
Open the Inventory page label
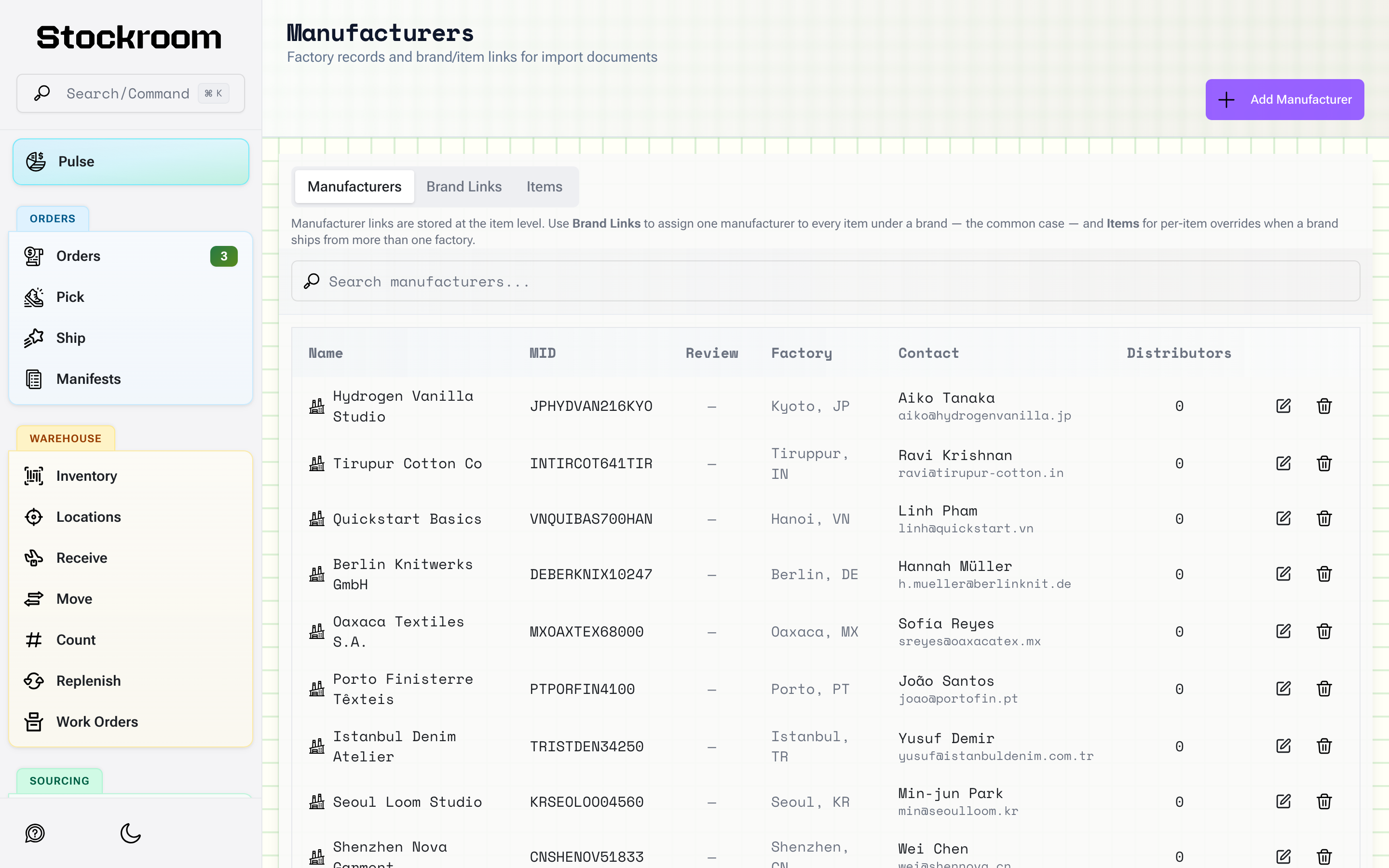[x=87, y=476]
